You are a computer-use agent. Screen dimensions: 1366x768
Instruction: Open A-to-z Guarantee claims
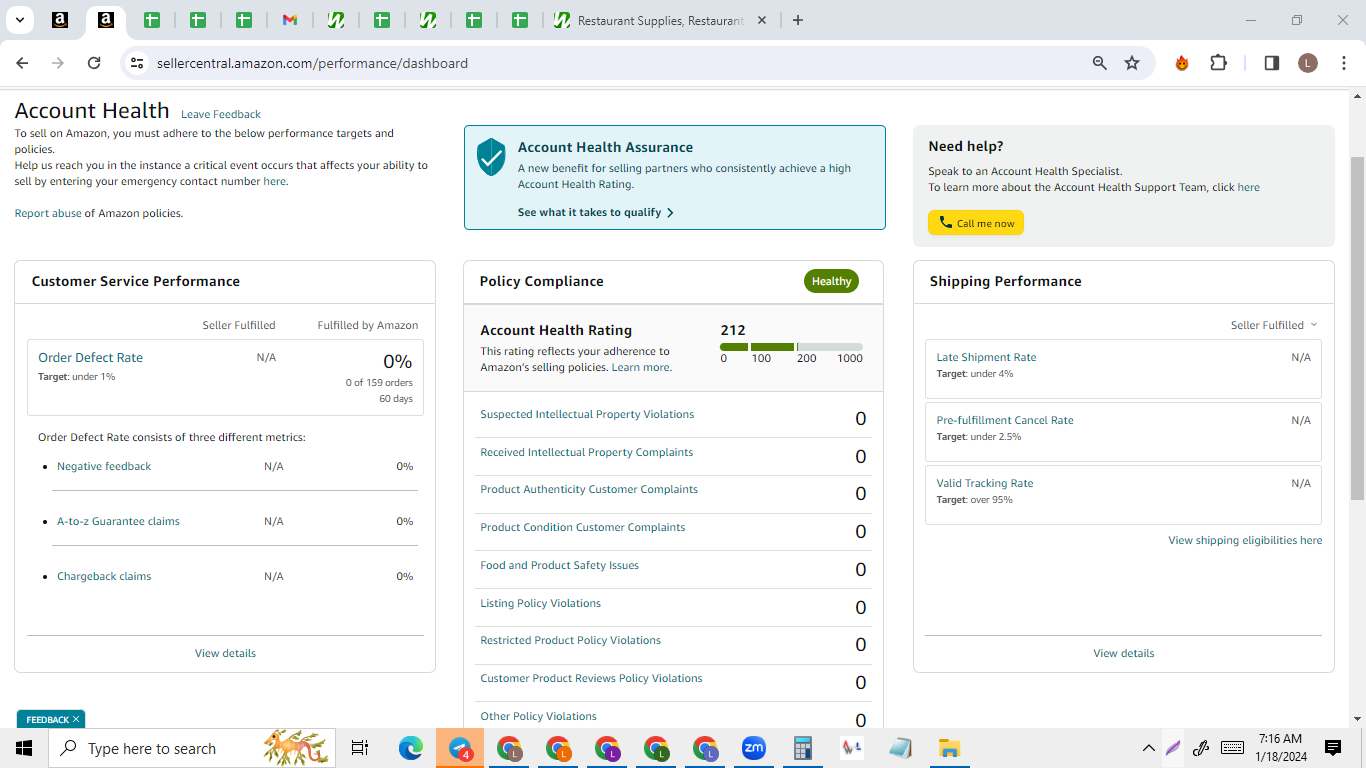tap(118, 521)
